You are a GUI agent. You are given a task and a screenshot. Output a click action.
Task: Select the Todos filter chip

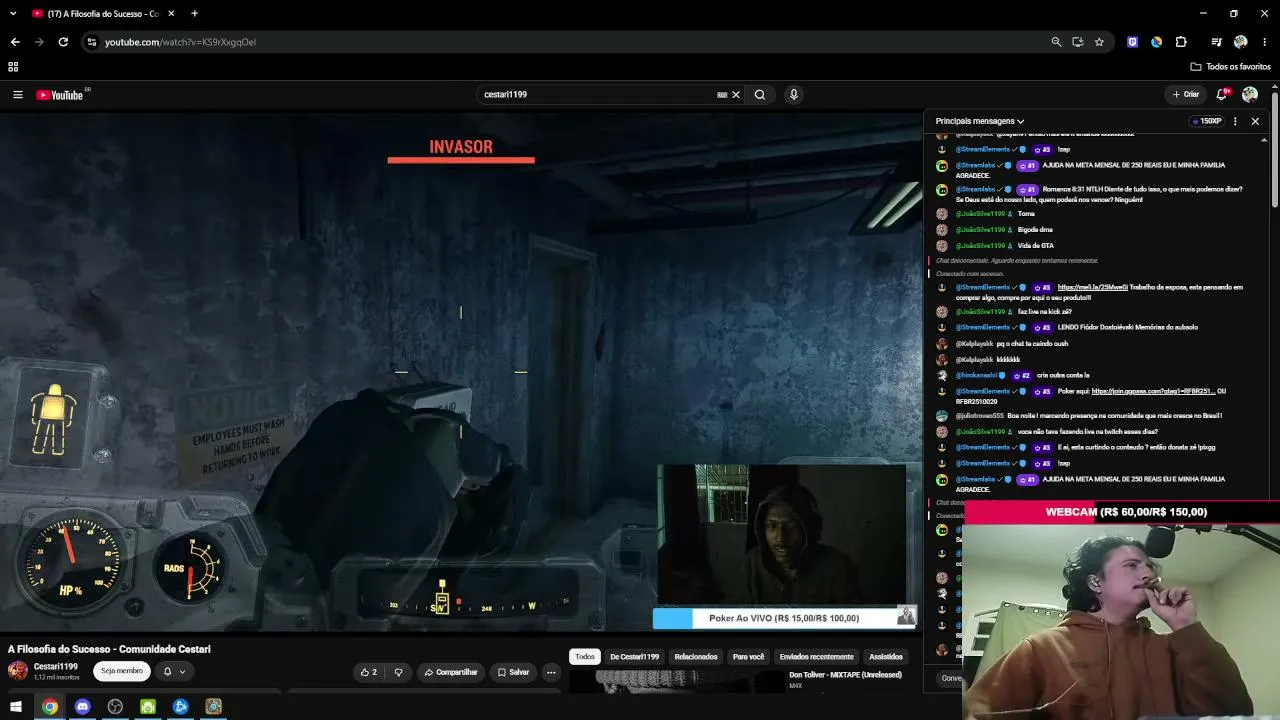click(x=585, y=657)
